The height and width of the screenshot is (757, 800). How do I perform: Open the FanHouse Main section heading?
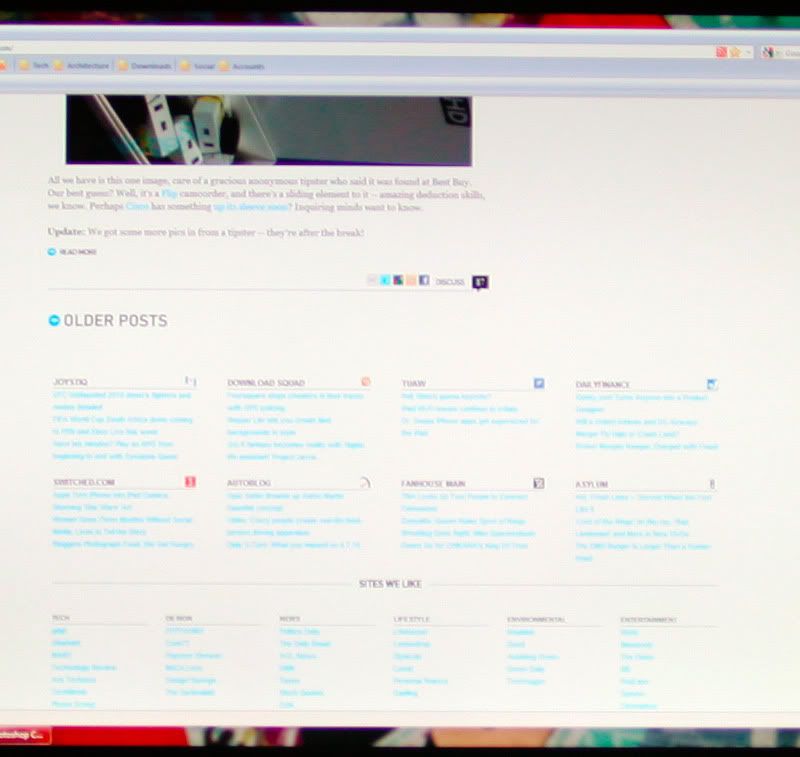(433, 484)
